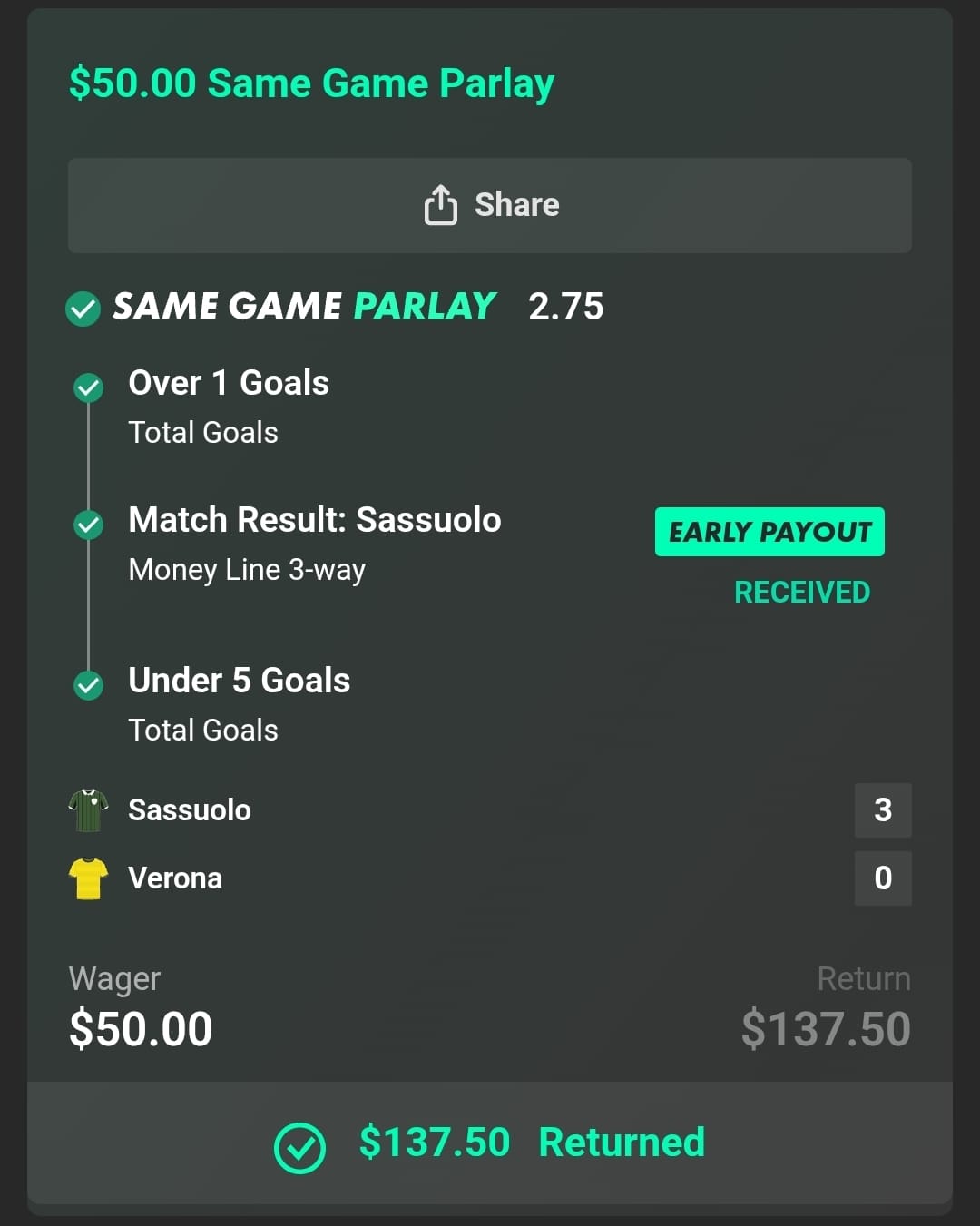Click the Verona yellow jersey icon
Viewport: 980px width, 1226px height.
[88, 878]
